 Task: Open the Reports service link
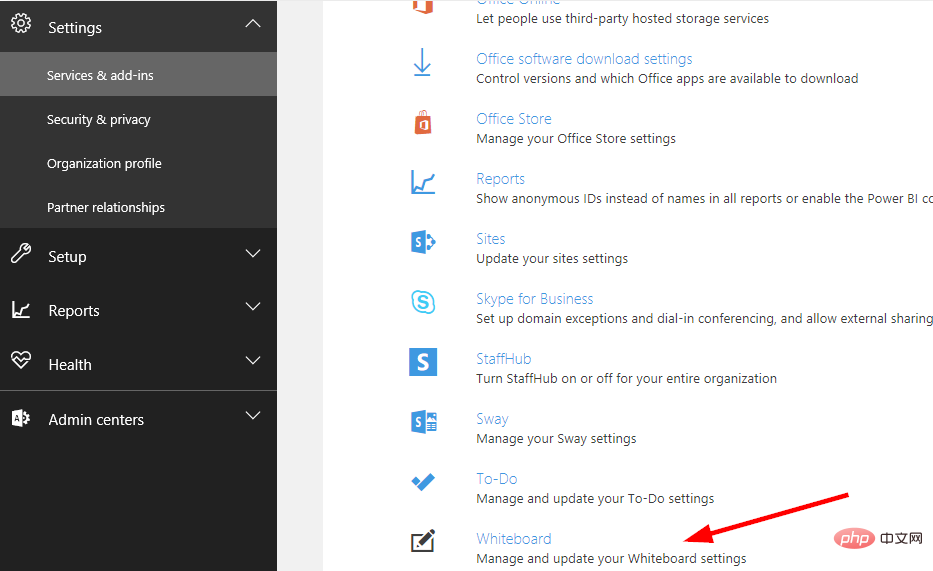(500, 179)
